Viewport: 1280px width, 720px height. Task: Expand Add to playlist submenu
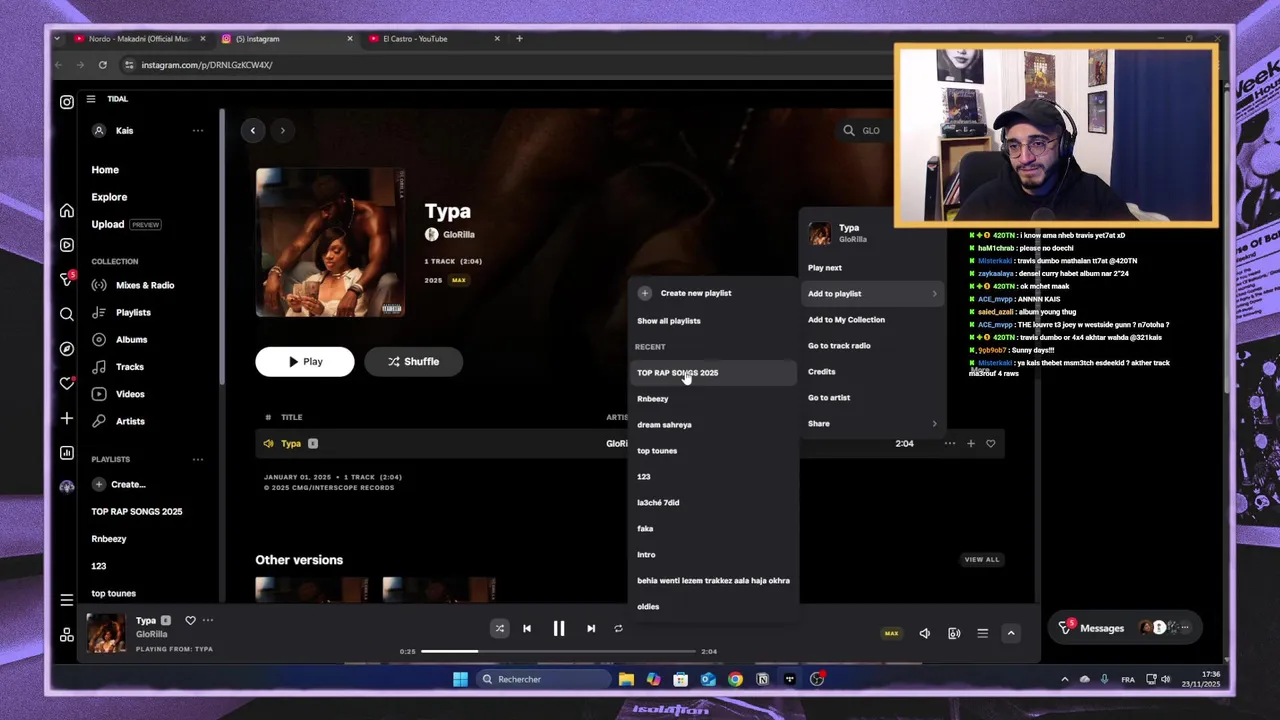872,293
